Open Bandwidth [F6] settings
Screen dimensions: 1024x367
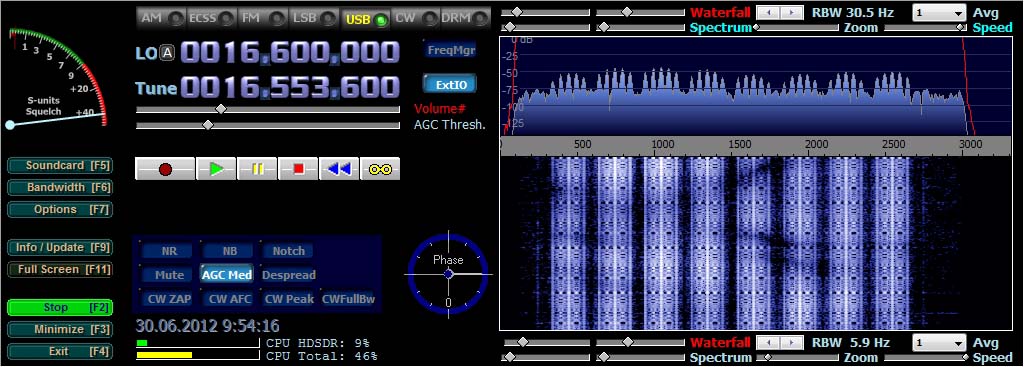tap(59, 187)
